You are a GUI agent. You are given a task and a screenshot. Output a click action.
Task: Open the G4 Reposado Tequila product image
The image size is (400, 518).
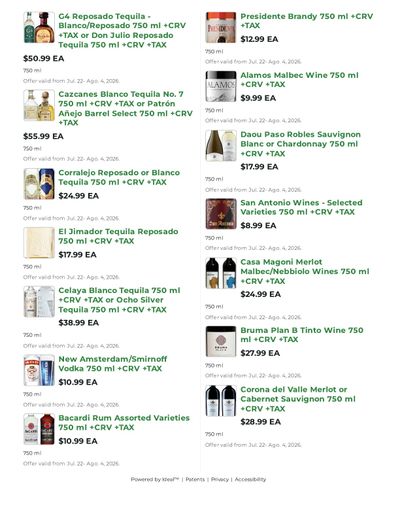tap(39, 27)
